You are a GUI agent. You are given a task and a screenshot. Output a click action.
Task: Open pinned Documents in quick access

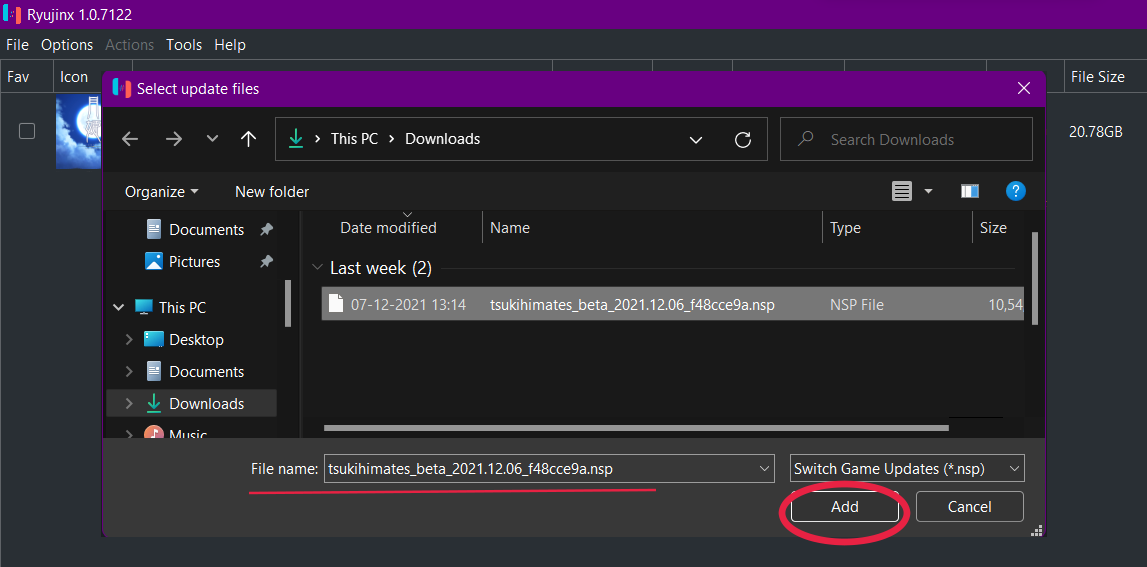pos(206,230)
